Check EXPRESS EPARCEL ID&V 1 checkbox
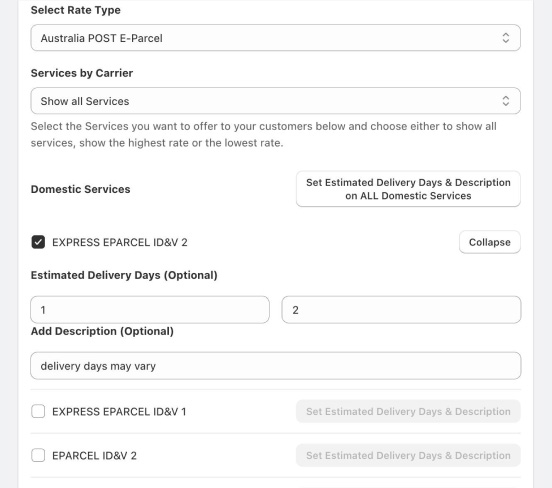The height and width of the screenshot is (488, 552). pyautogui.click(x=38, y=411)
